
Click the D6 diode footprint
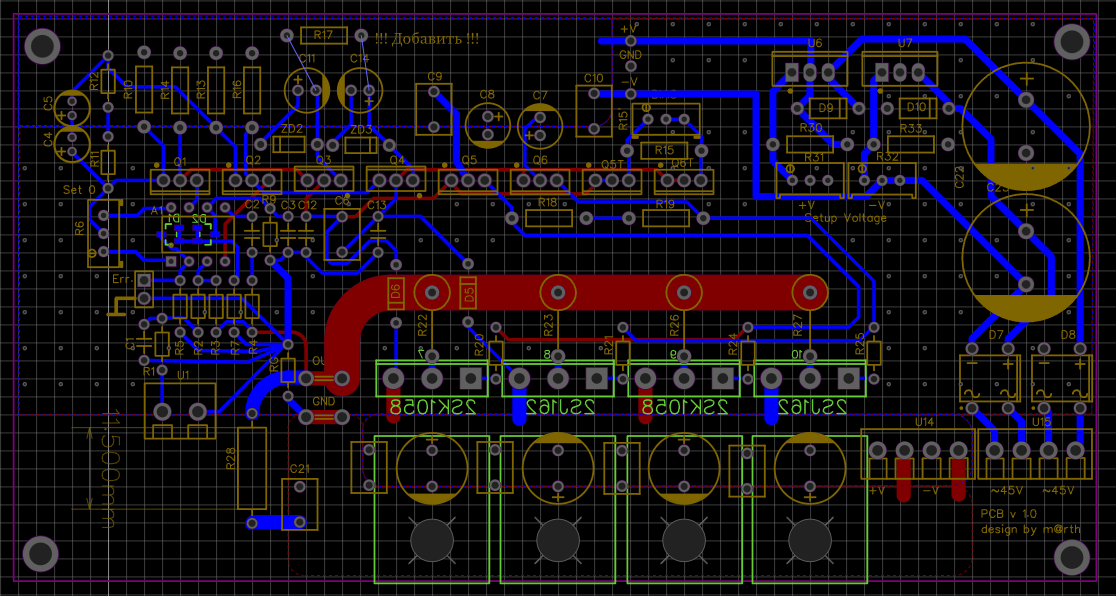[x=396, y=293]
